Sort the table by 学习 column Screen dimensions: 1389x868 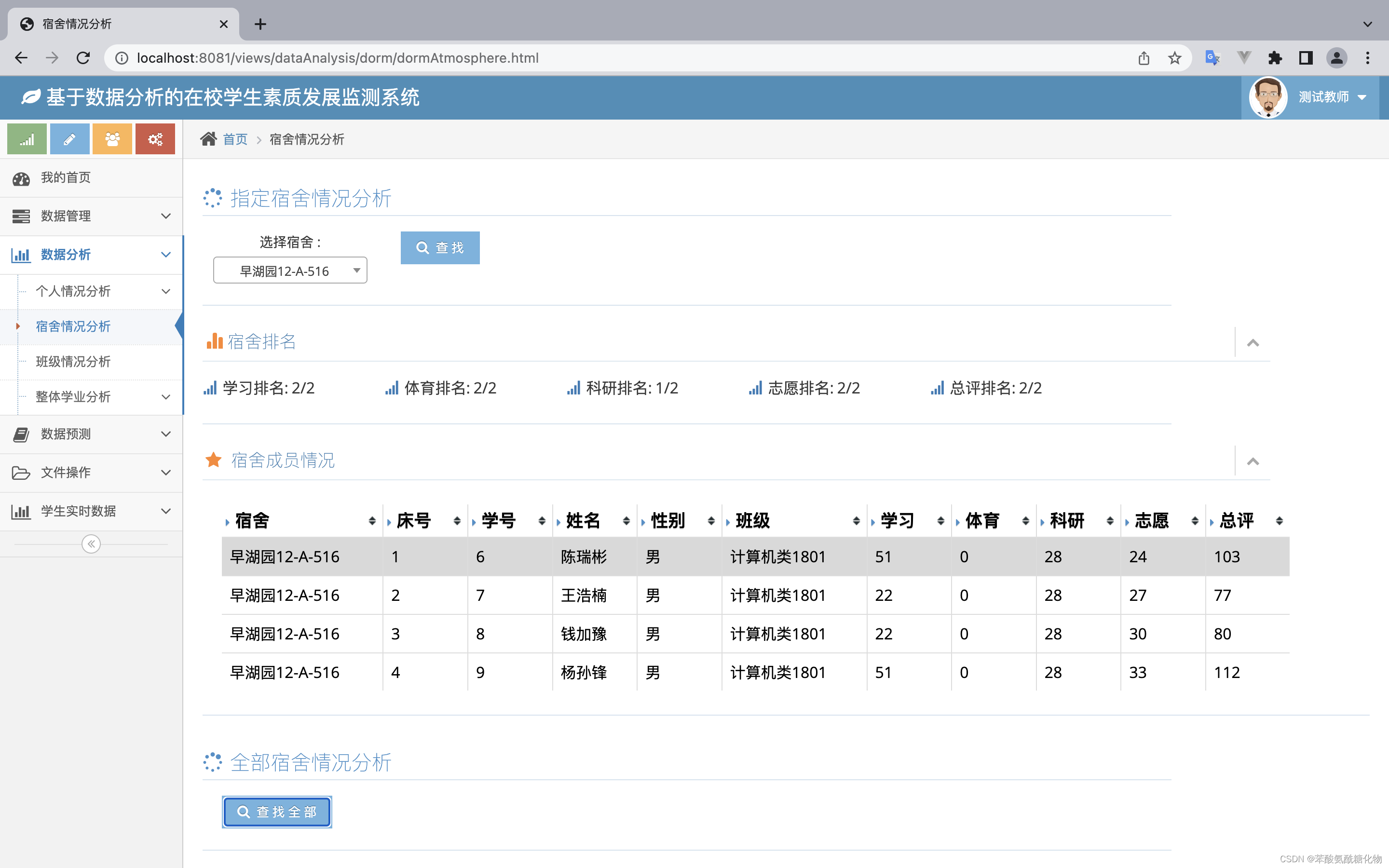[x=940, y=521]
